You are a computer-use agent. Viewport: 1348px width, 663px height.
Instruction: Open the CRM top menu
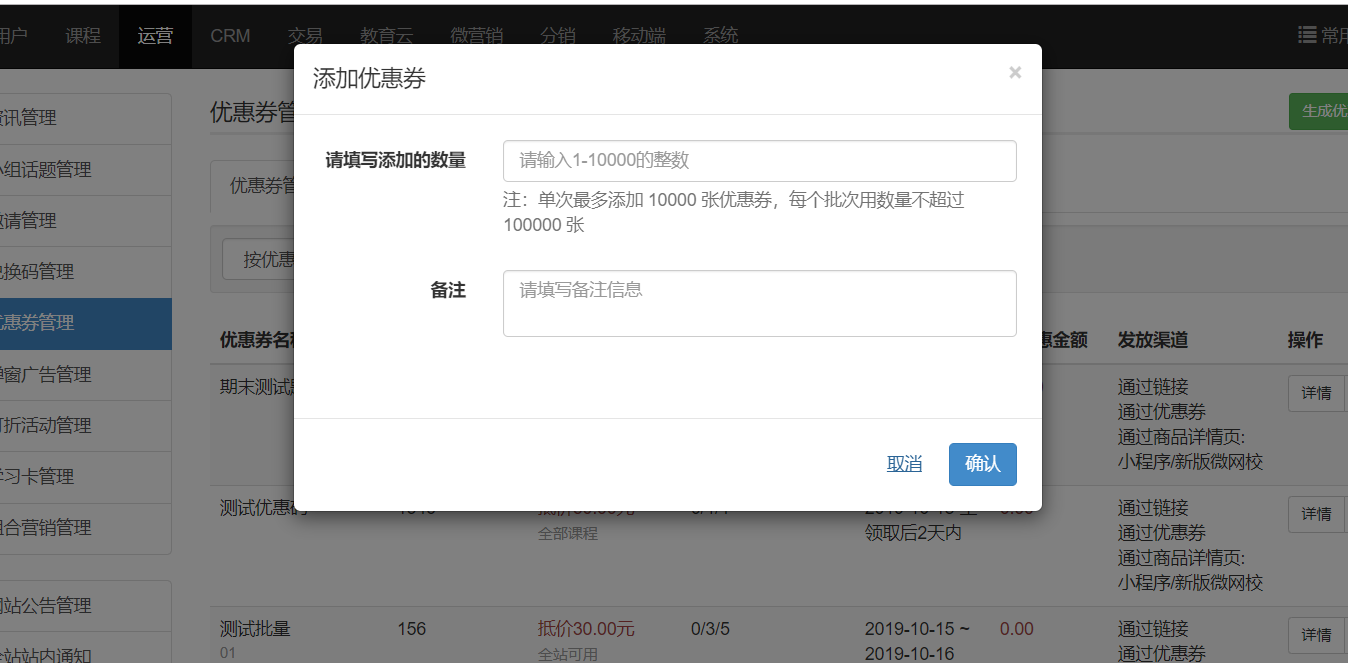[x=230, y=36]
